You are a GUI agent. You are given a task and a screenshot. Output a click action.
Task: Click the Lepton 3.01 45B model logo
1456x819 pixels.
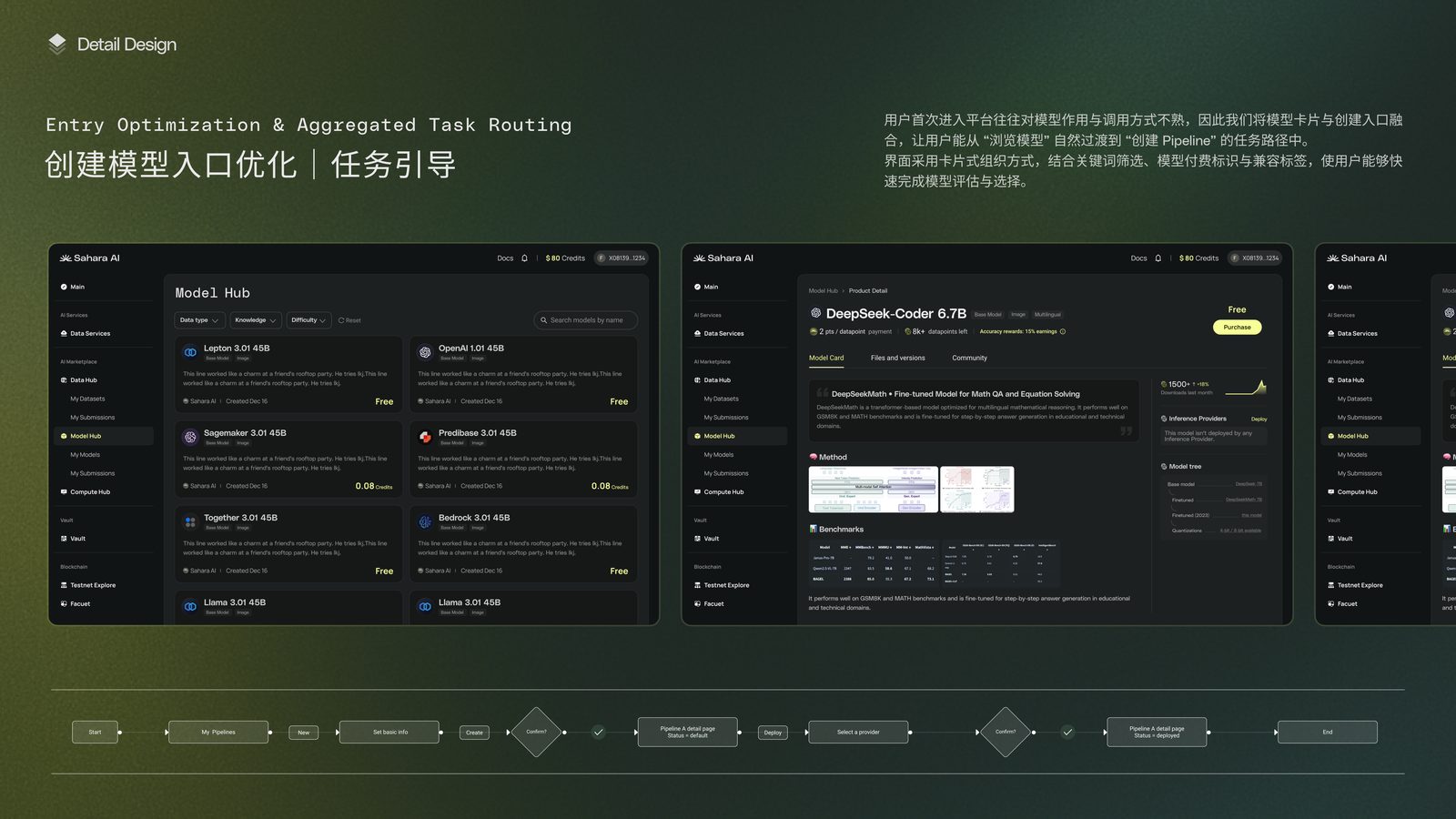click(x=190, y=352)
